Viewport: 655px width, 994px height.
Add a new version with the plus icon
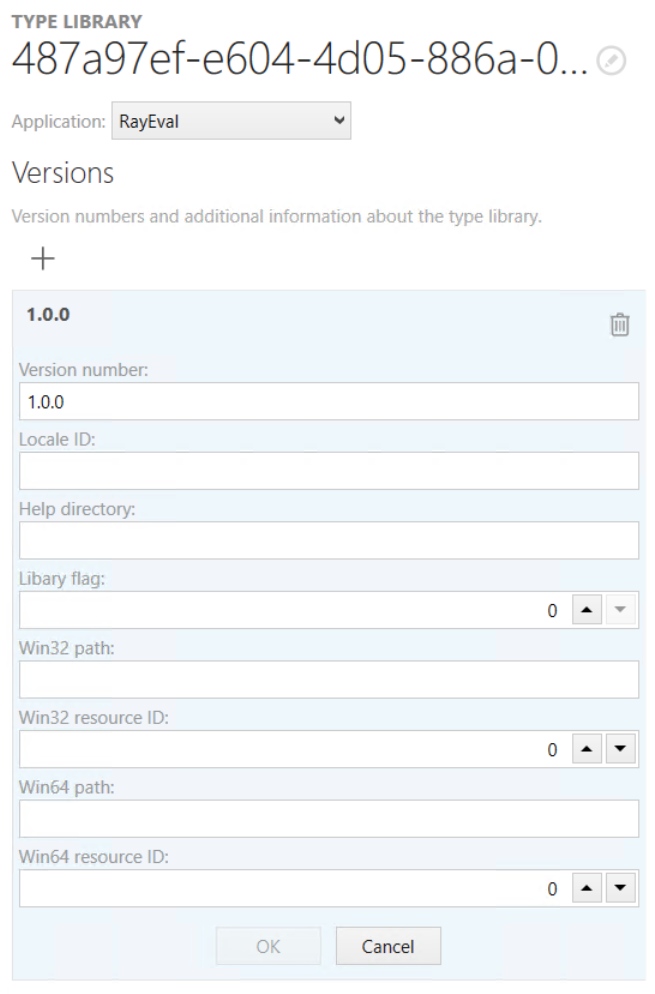42,258
